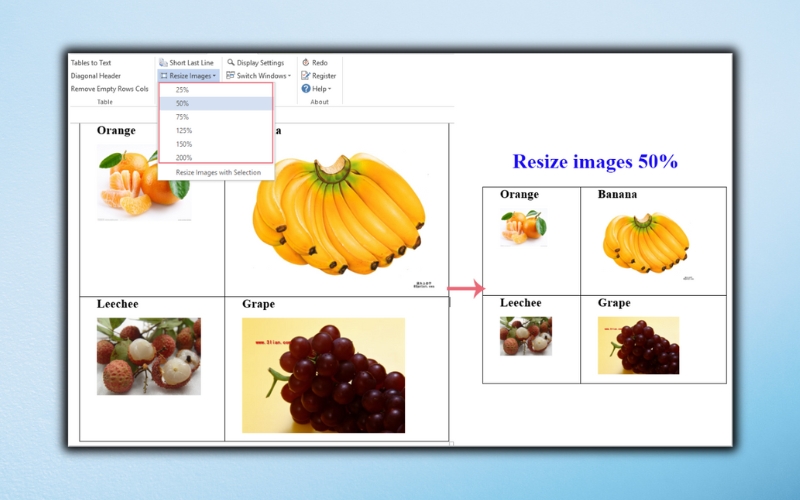Viewport: 800px width, 500px height.
Task: Click the Redo arrow icon
Action: point(306,62)
